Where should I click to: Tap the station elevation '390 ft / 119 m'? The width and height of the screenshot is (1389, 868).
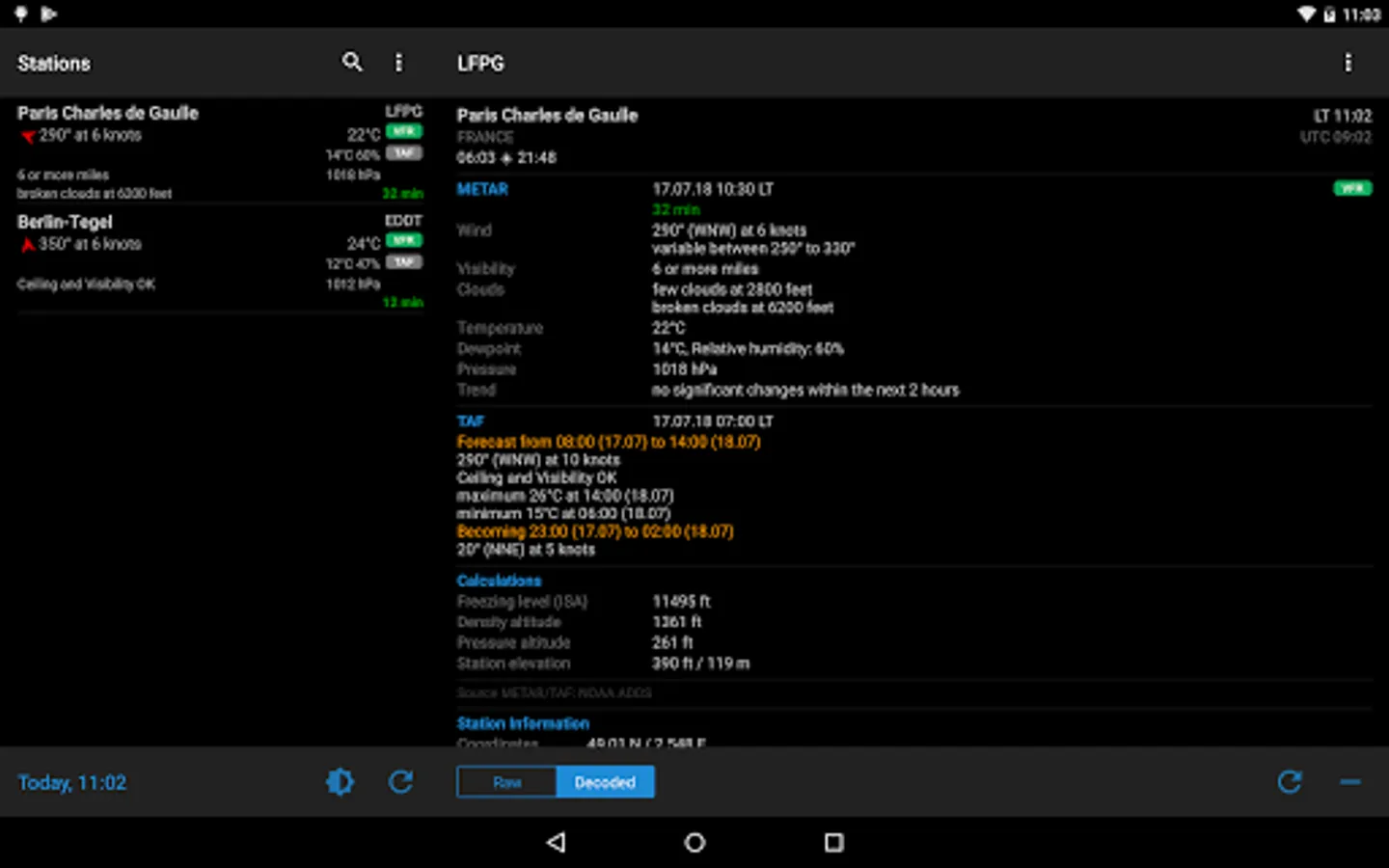(701, 664)
